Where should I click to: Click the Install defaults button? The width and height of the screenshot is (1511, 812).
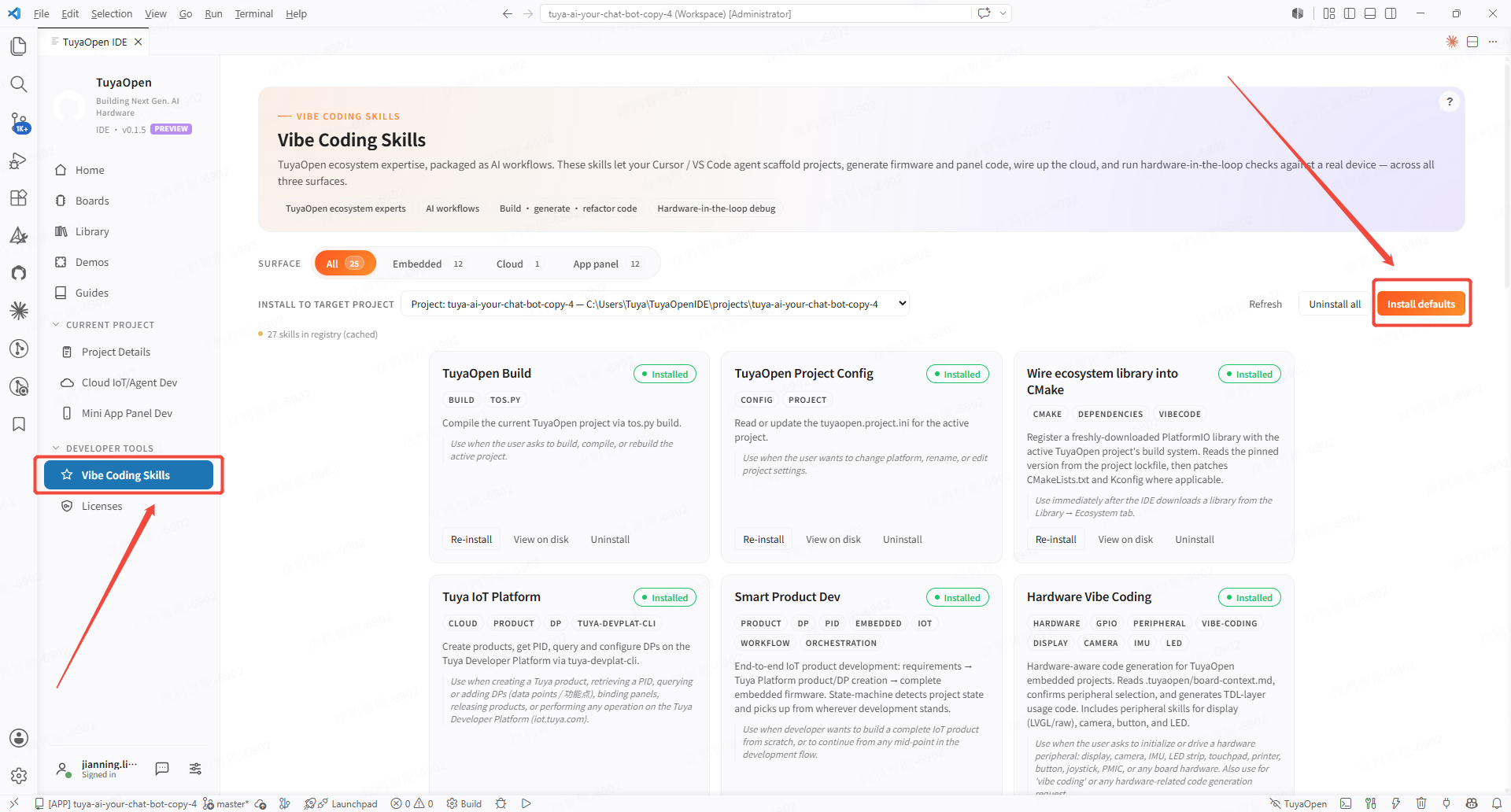pyautogui.click(x=1420, y=304)
